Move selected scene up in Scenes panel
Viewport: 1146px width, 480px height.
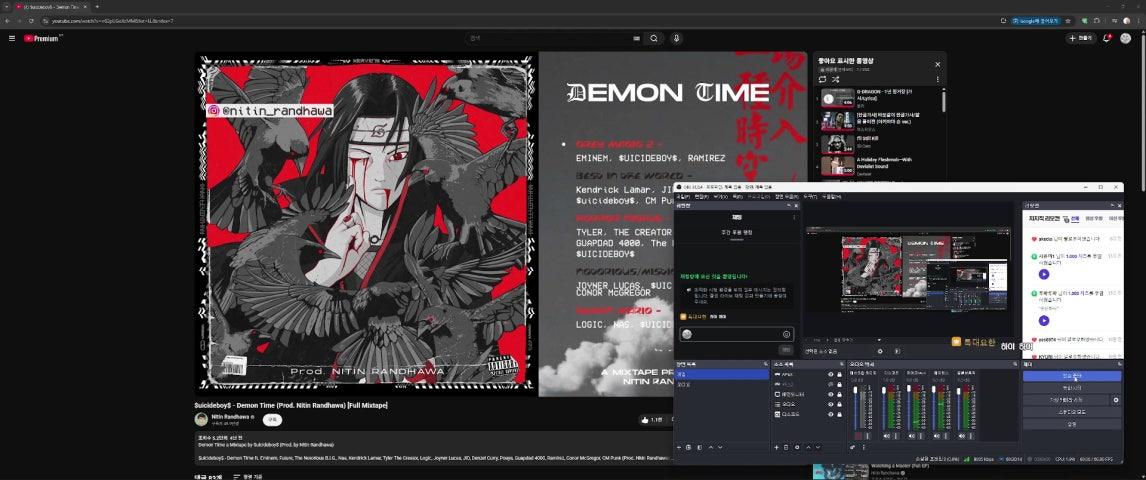(x=710, y=447)
